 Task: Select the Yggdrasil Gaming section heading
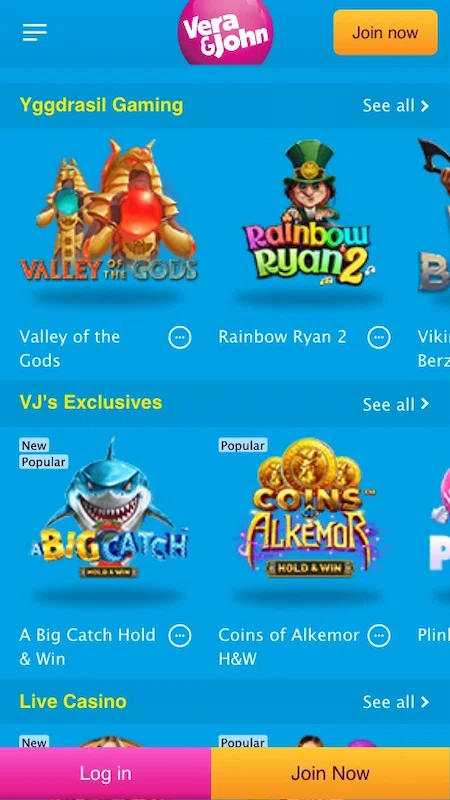tap(101, 105)
